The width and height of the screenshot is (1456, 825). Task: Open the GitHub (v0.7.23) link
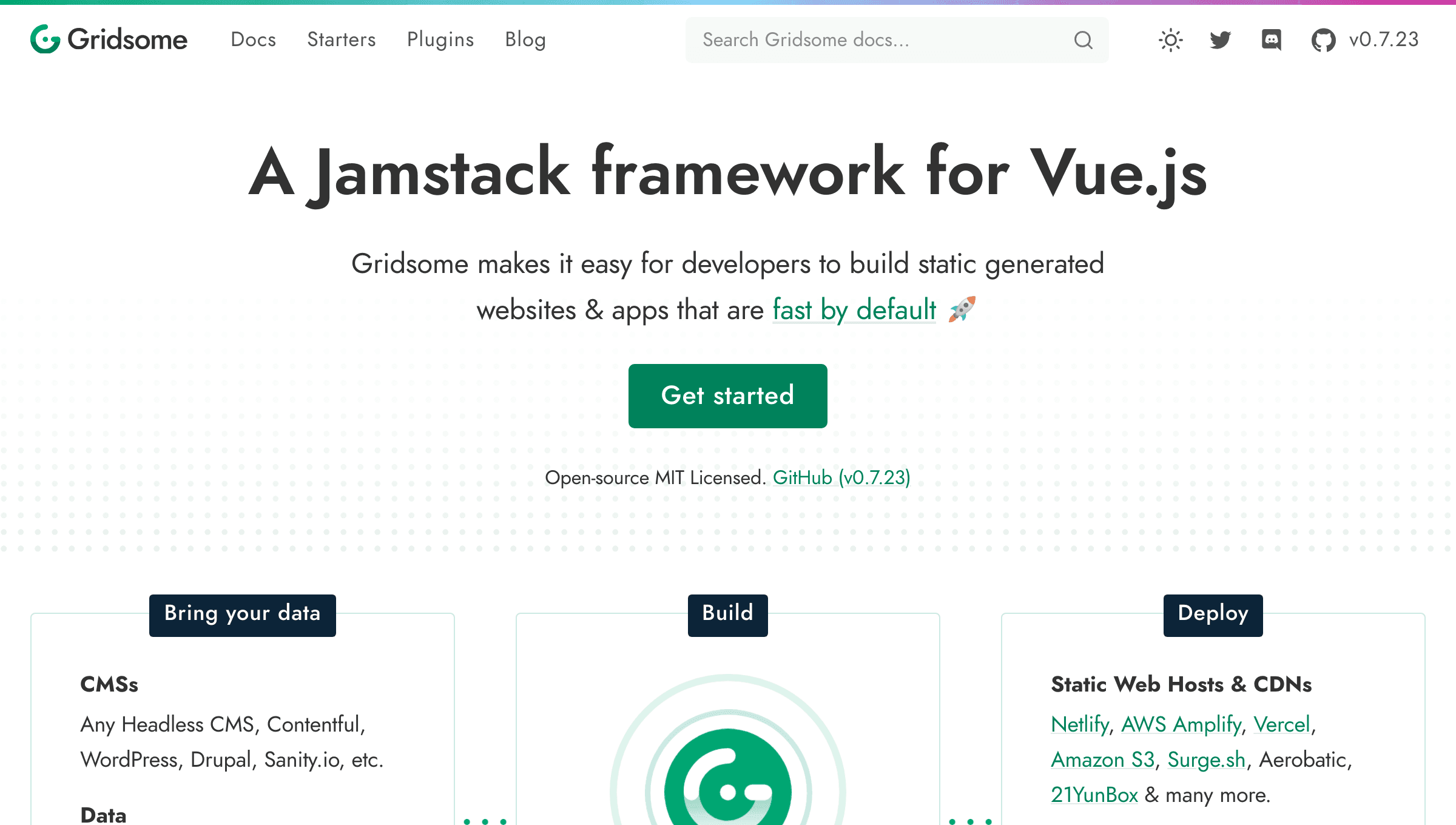pyautogui.click(x=841, y=478)
